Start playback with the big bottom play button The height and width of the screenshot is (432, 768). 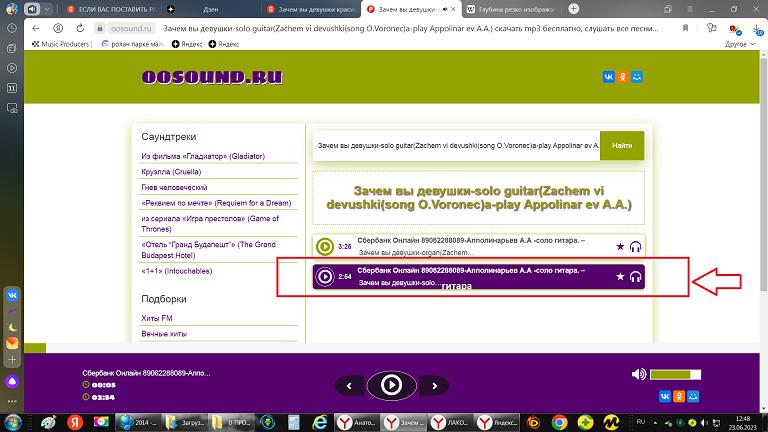(391, 385)
